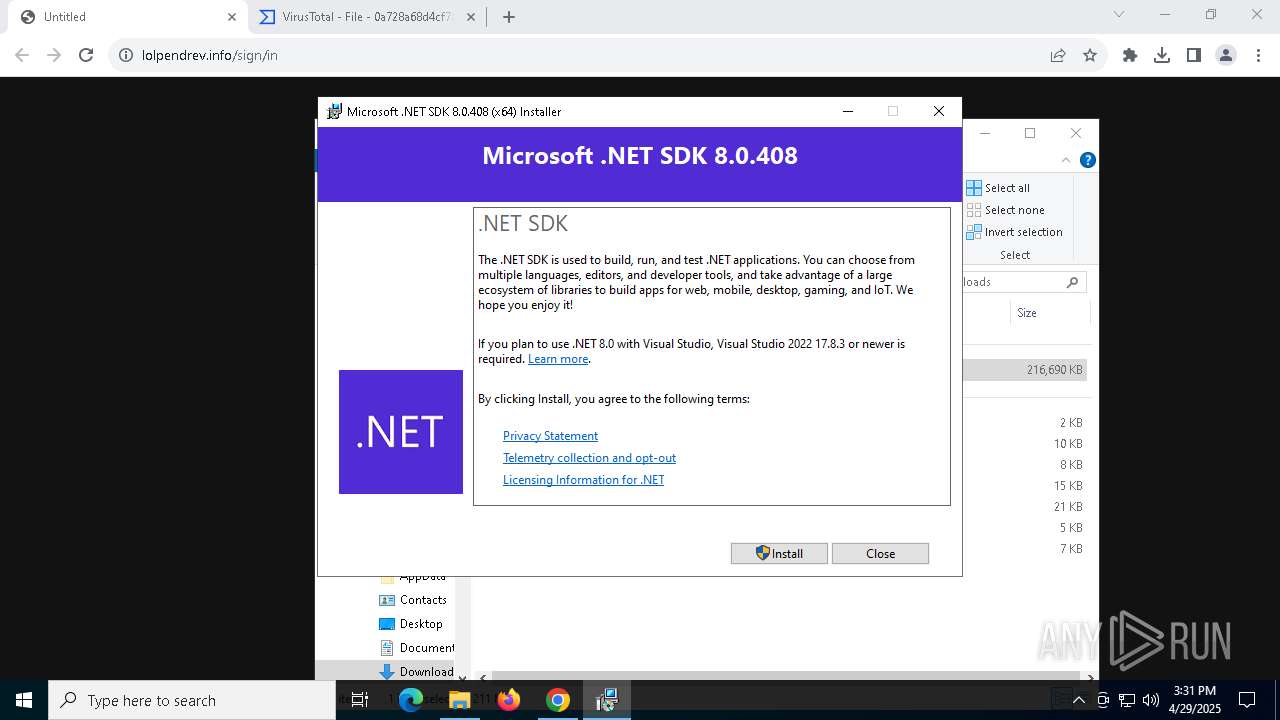Viewport: 1280px width, 720px height.
Task: Open Contacts in the File Explorer navigation pane
Action: tap(413, 600)
